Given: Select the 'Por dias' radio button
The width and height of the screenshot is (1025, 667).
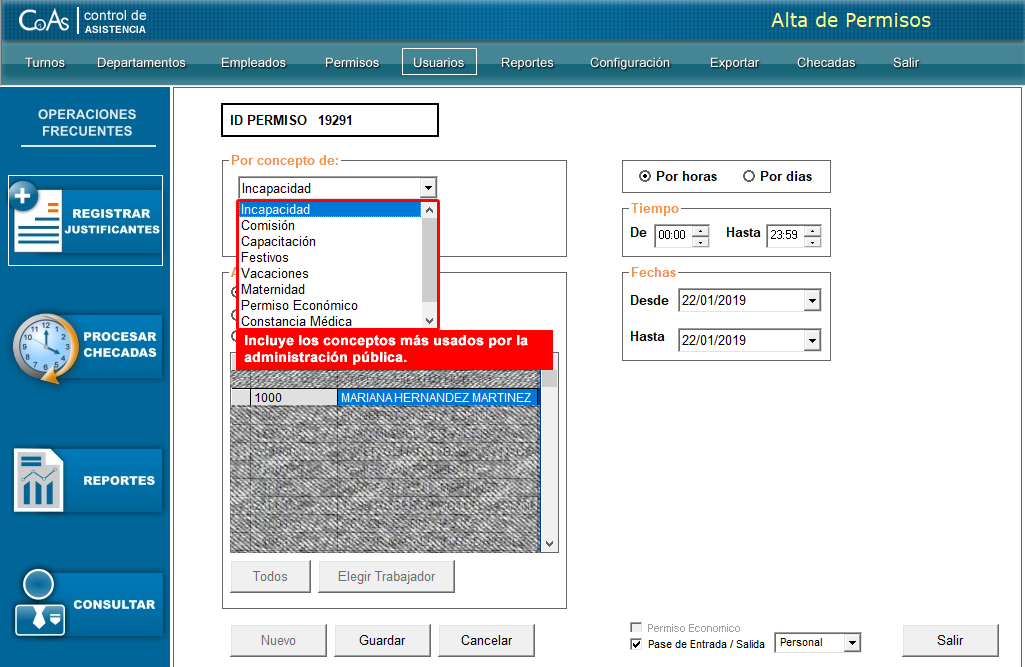Looking at the screenshot, I should 749,177.
